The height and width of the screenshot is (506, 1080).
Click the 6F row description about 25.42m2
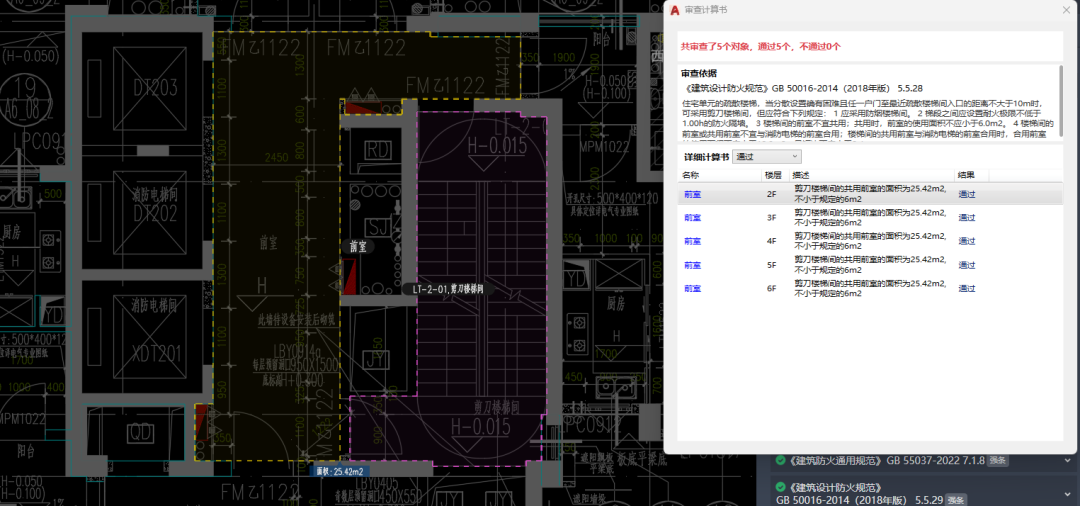tap(870, 288)
